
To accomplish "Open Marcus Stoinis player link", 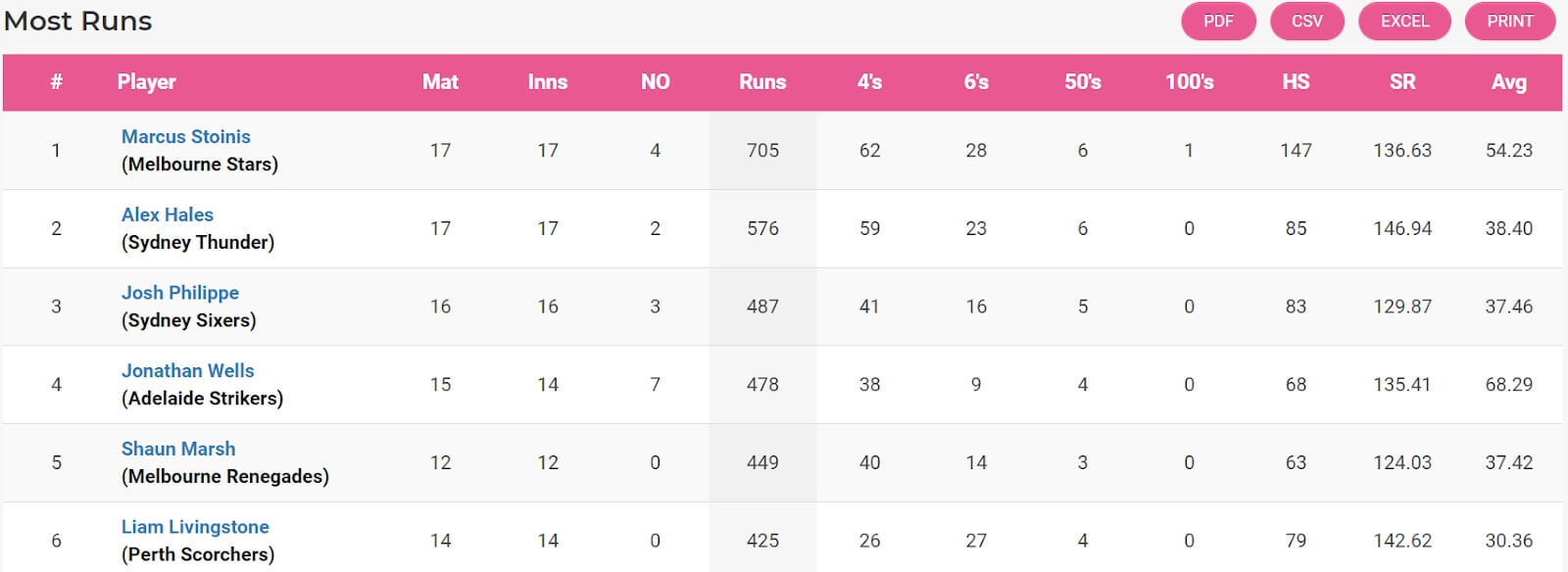I will point(185,137).
